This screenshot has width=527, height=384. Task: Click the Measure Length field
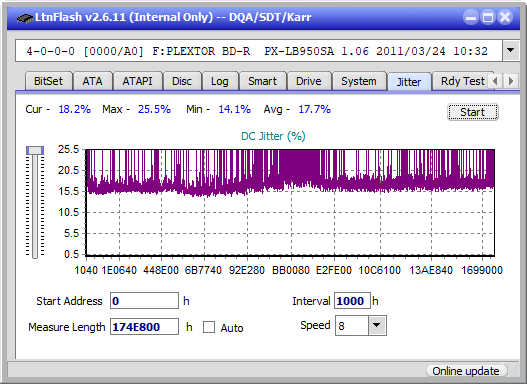(145, 327)
